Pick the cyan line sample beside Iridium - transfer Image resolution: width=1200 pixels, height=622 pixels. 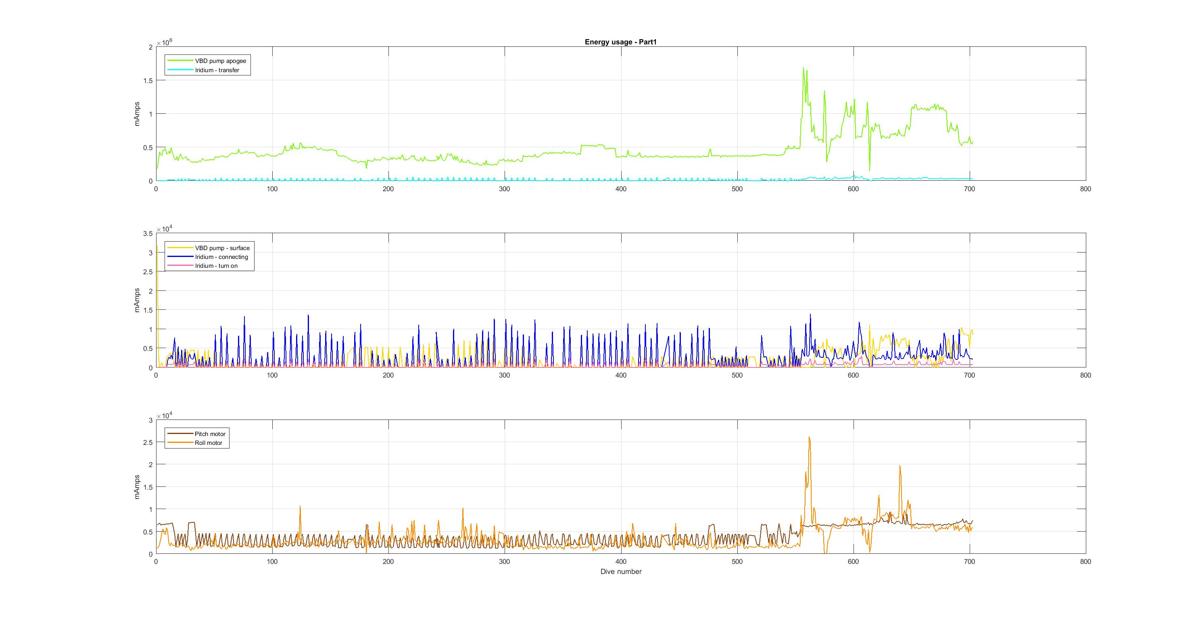click(x=180, y=70)
